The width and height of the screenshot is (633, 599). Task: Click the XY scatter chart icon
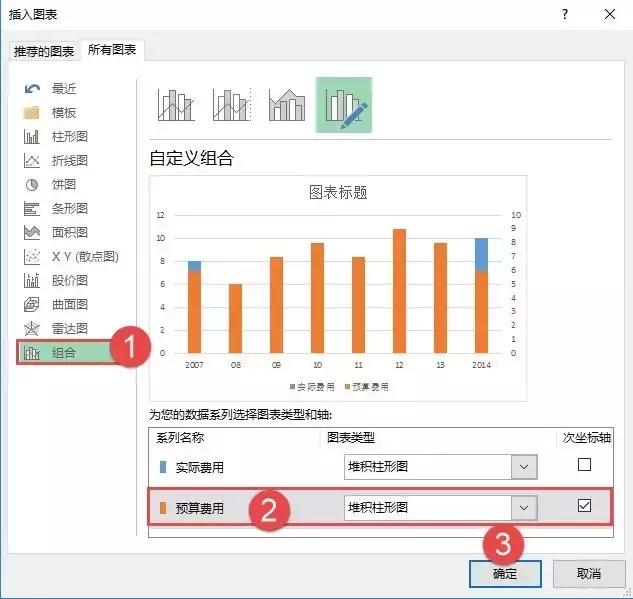click(x=31, y=257)
